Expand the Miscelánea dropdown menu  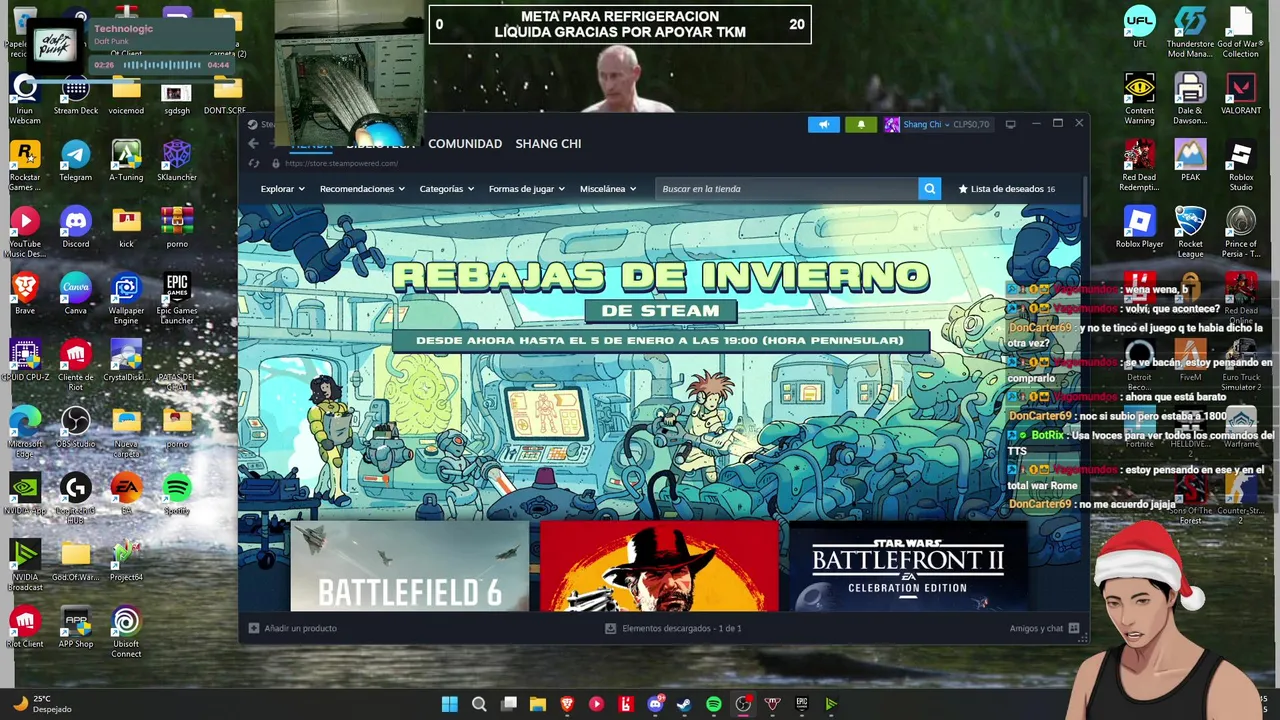coord(608,189)
